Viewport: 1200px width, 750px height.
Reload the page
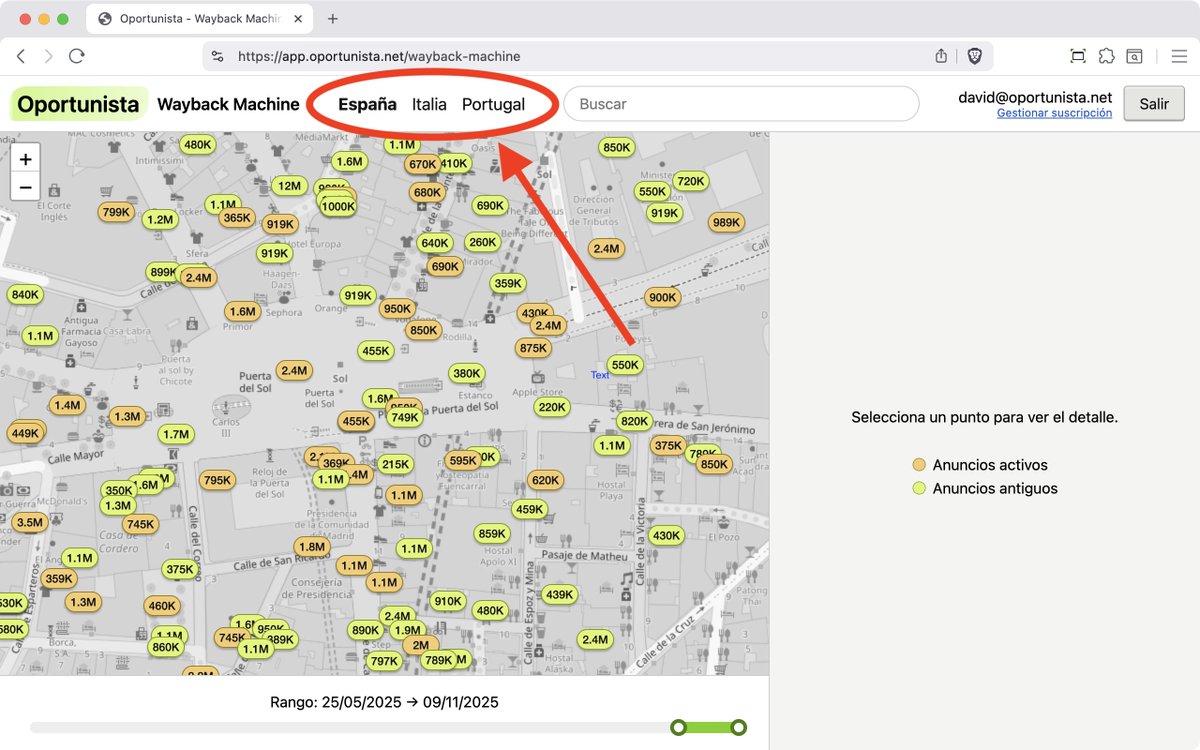(77, 56)
